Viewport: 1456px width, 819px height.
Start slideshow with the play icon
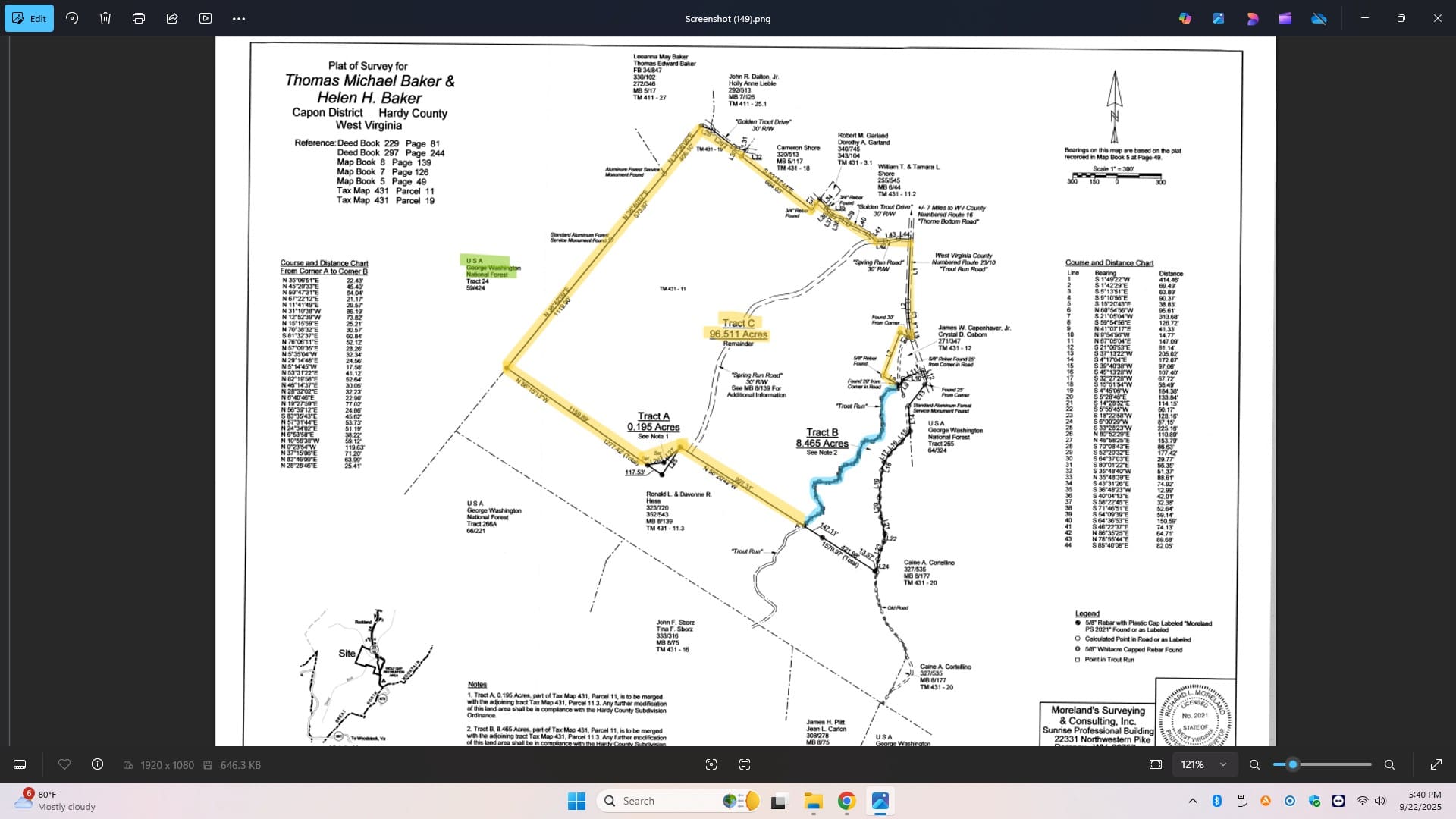click(206, 18)
